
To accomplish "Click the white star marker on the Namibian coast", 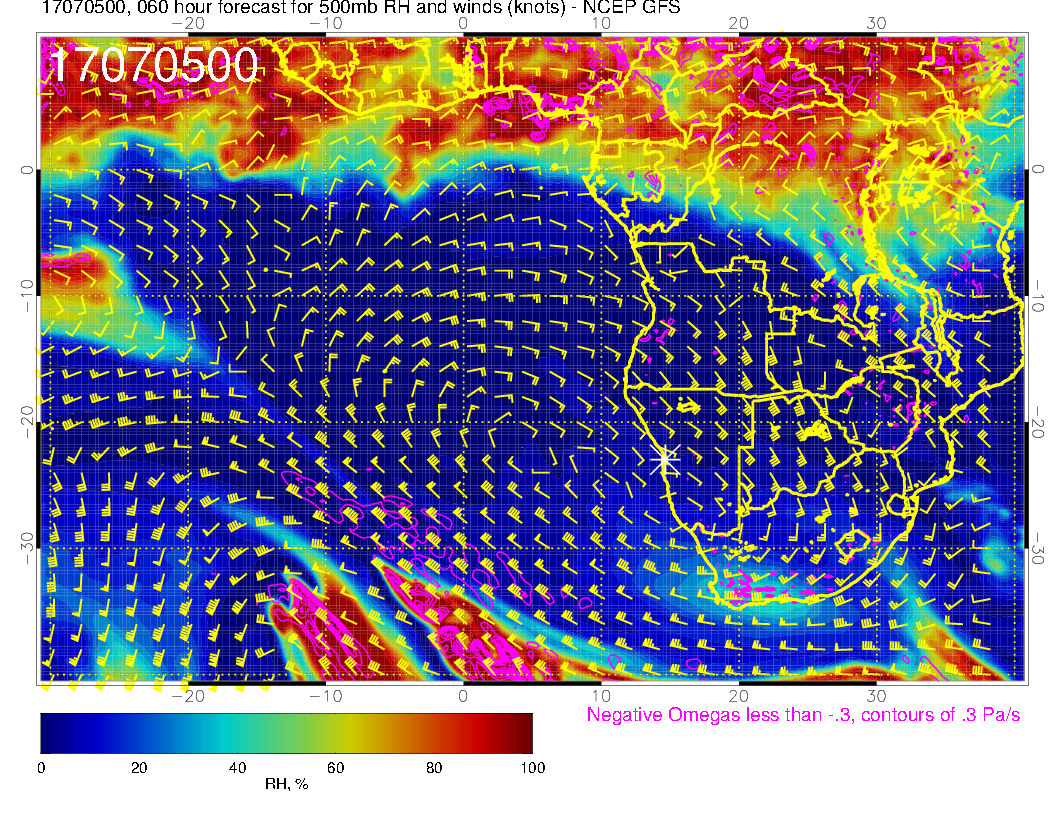I will coord(665,461).
